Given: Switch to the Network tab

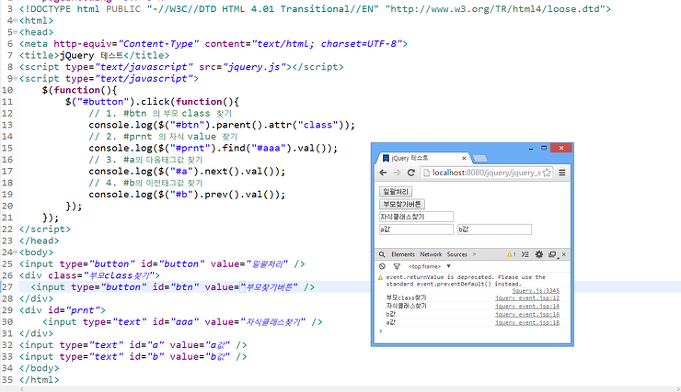Looking at the screenshot, I should tap(431, 254).
